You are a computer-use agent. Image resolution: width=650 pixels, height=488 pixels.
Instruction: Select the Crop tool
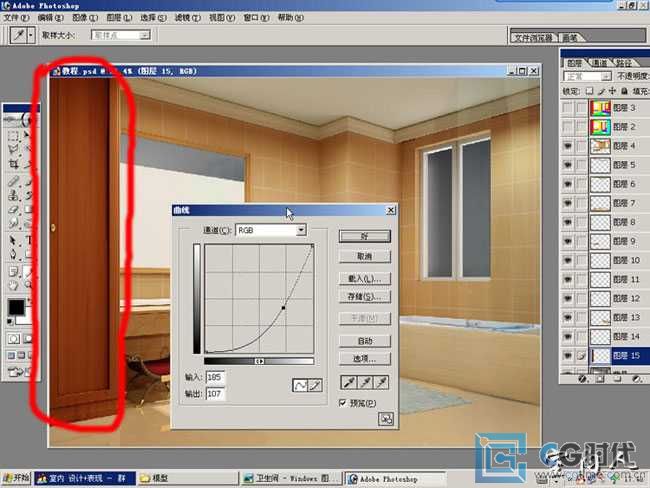[x=13, y=164]
